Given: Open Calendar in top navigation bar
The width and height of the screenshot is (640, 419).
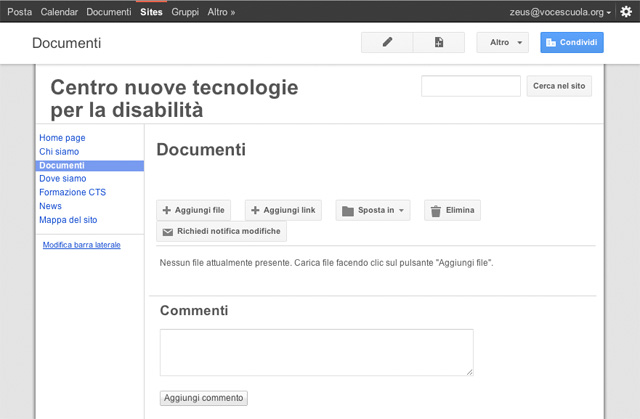Looking at the screenshot, I should tap(60, 12).
